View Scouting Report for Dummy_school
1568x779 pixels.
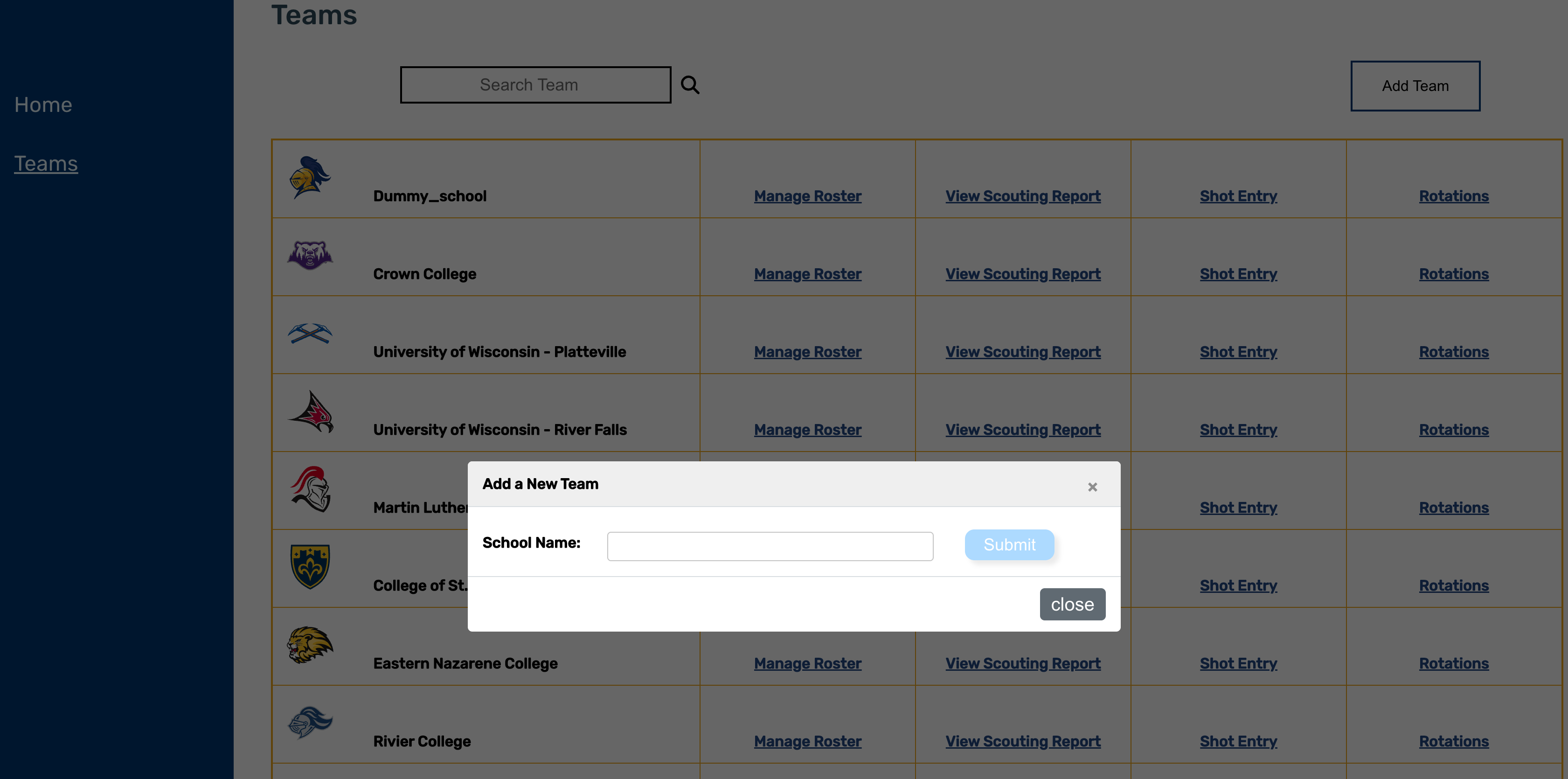pyautogui.click(x=1023, y=196)
